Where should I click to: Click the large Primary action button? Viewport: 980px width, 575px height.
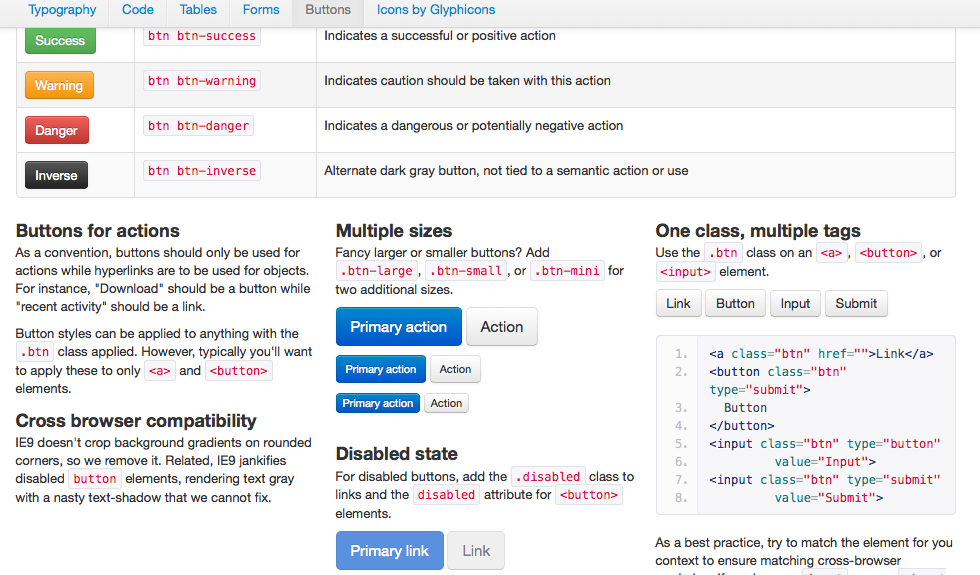[398, 327]
